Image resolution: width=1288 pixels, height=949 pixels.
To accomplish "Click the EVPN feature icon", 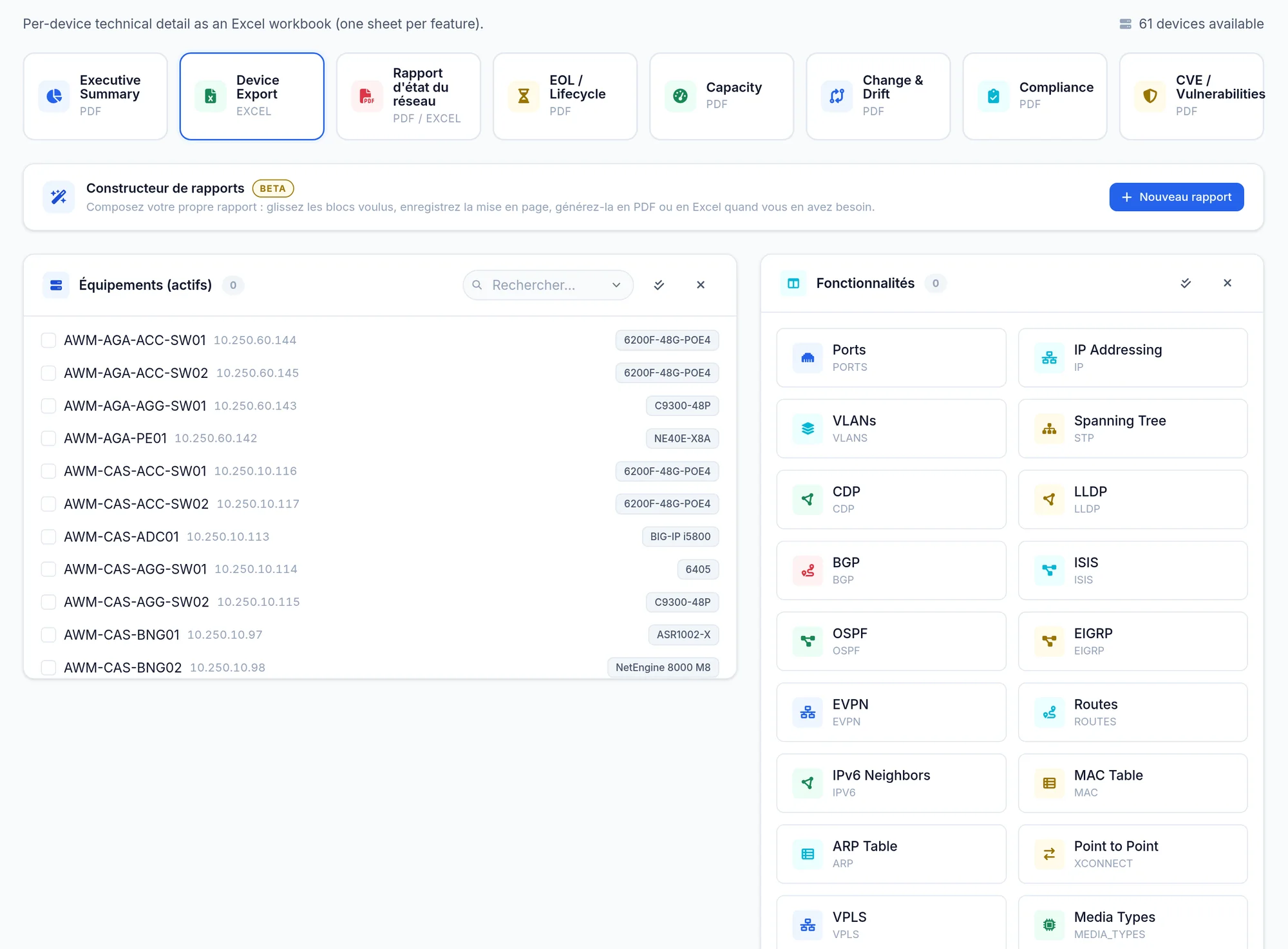I will click(x=808, y=713).
